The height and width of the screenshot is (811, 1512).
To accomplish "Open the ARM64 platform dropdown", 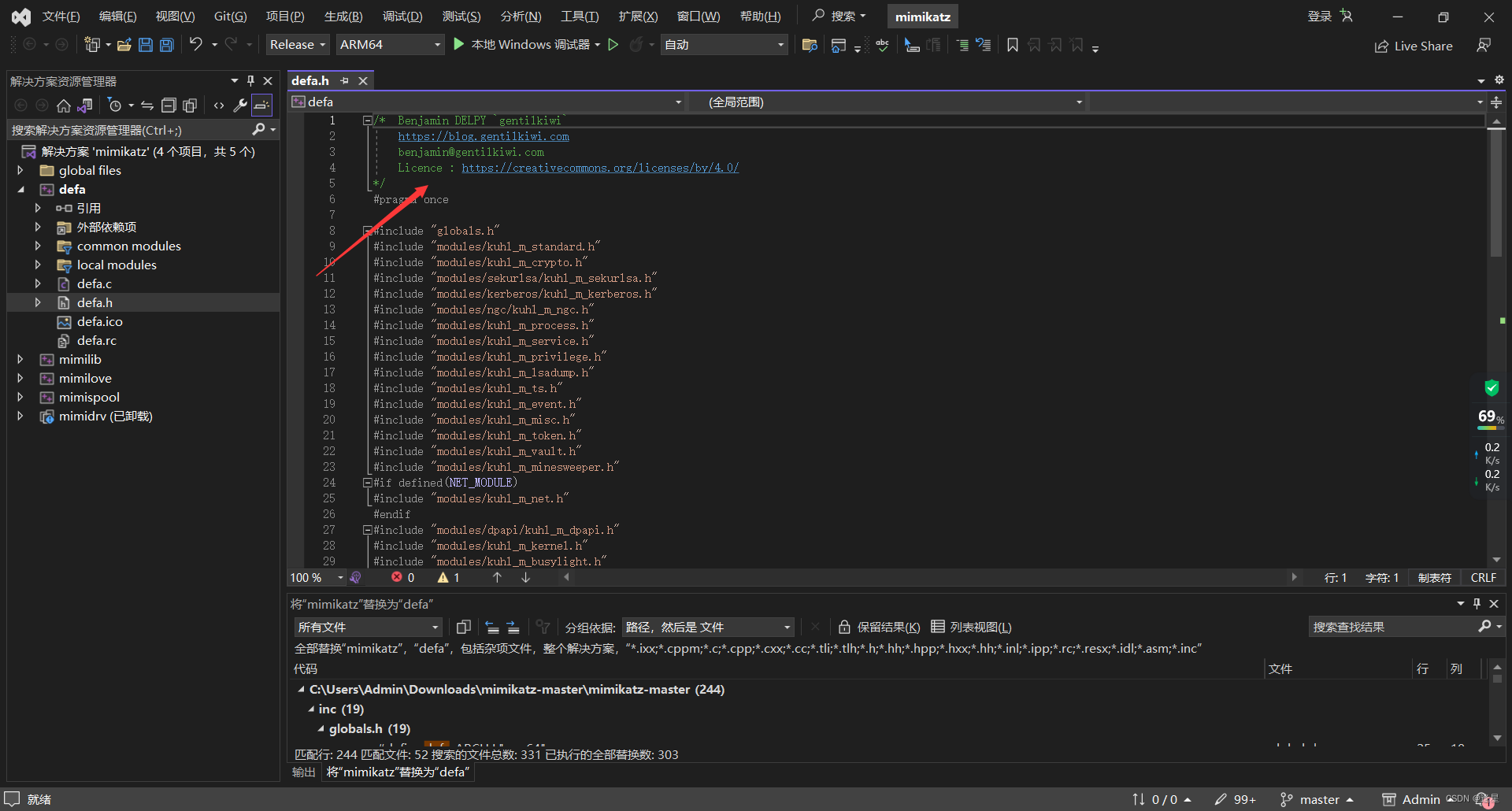I will pyautogui.click(x=391, y=45).
